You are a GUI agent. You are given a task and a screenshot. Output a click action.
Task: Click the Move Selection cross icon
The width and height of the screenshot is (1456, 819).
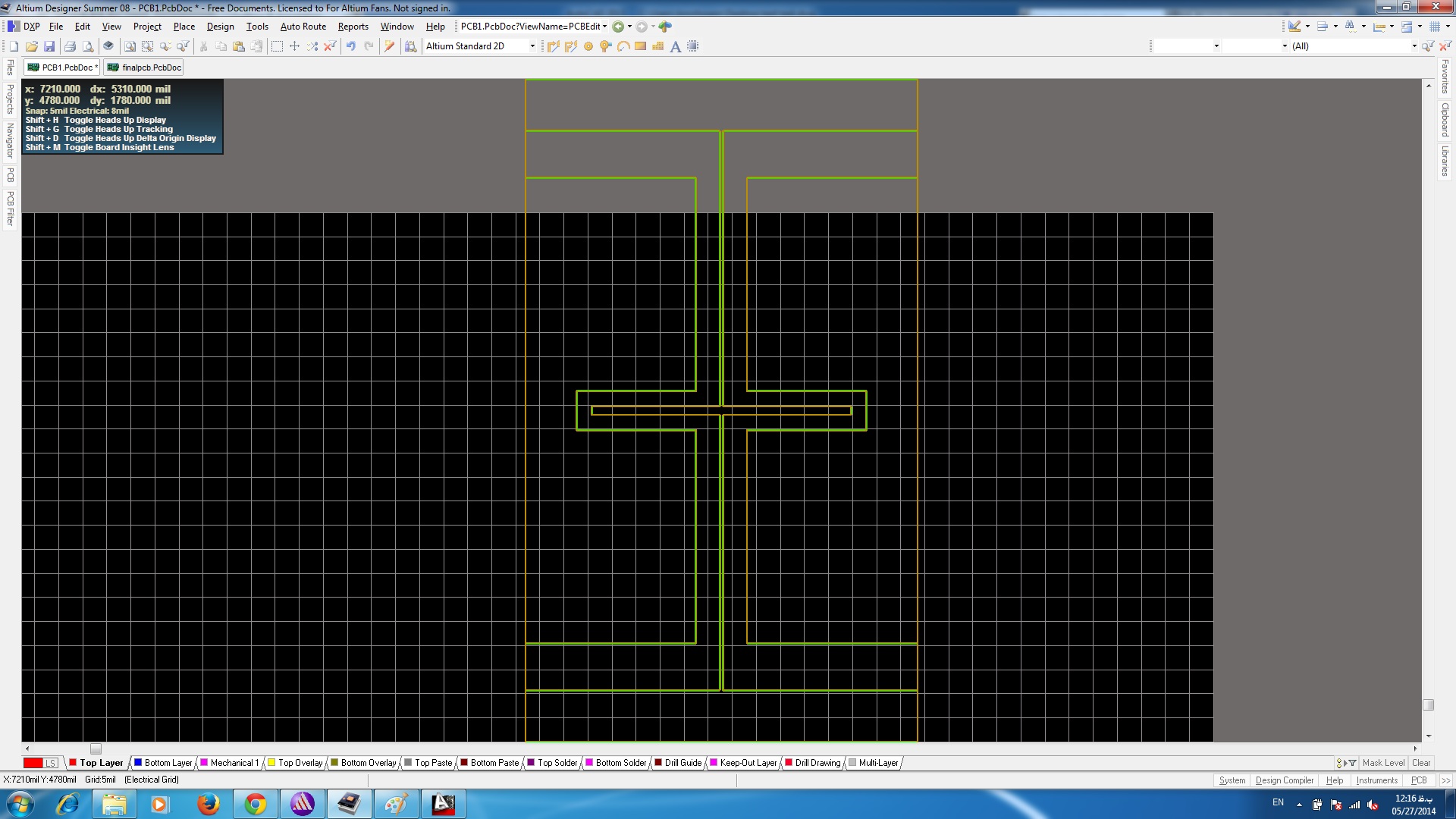294,46
